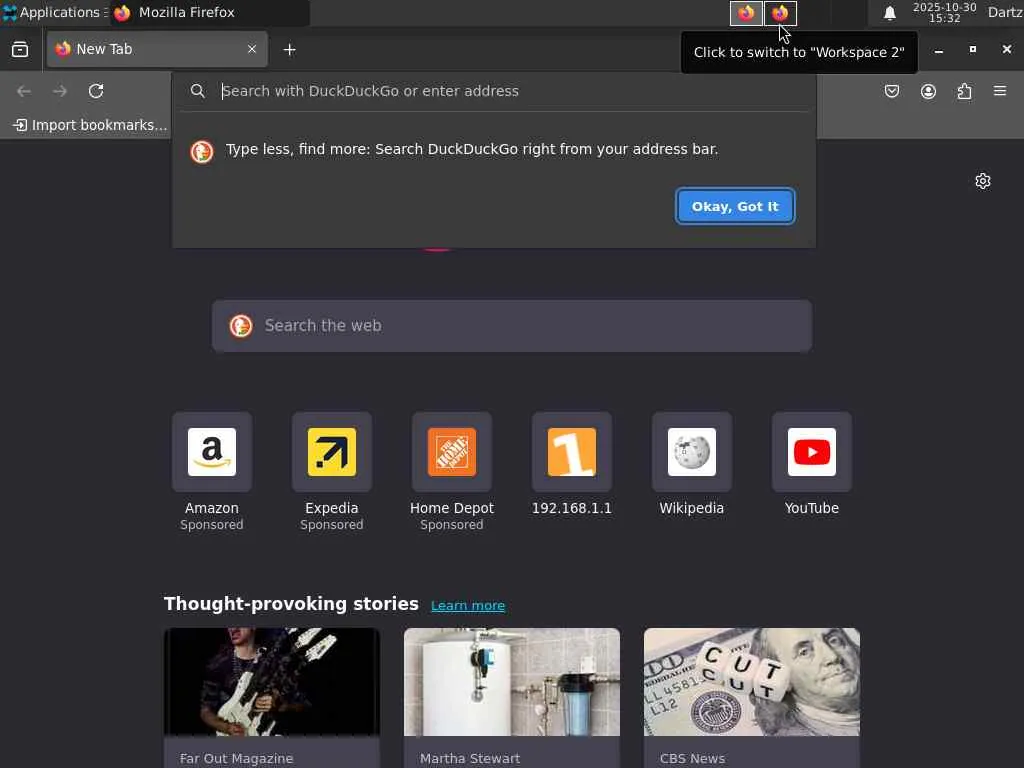Click the Back navigation arrow

click(x=24, y=91)
